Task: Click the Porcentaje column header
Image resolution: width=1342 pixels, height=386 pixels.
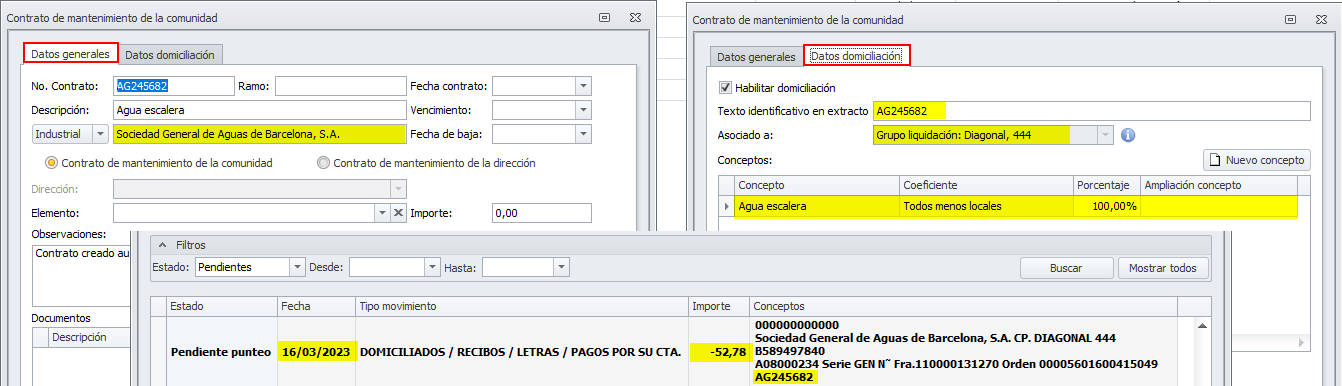Action: [x=1107, y=185]
